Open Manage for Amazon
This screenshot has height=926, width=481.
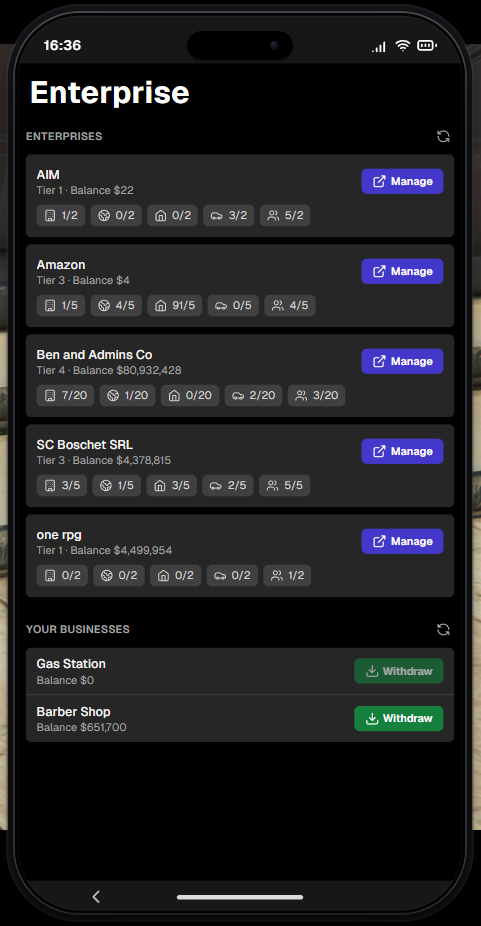click(402, 271)
